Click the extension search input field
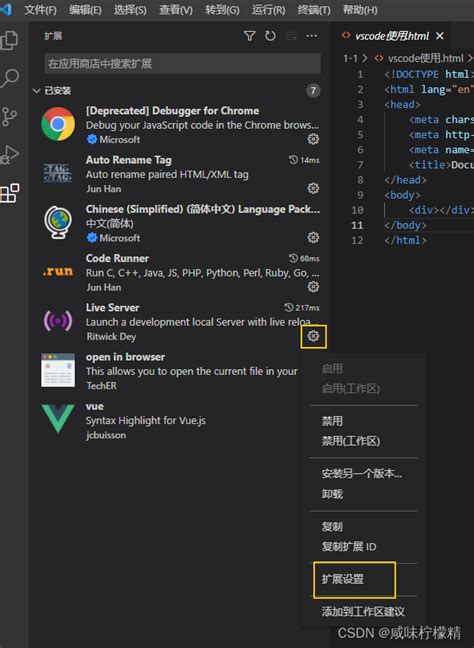474x648 pixels. tap(182, 64)
